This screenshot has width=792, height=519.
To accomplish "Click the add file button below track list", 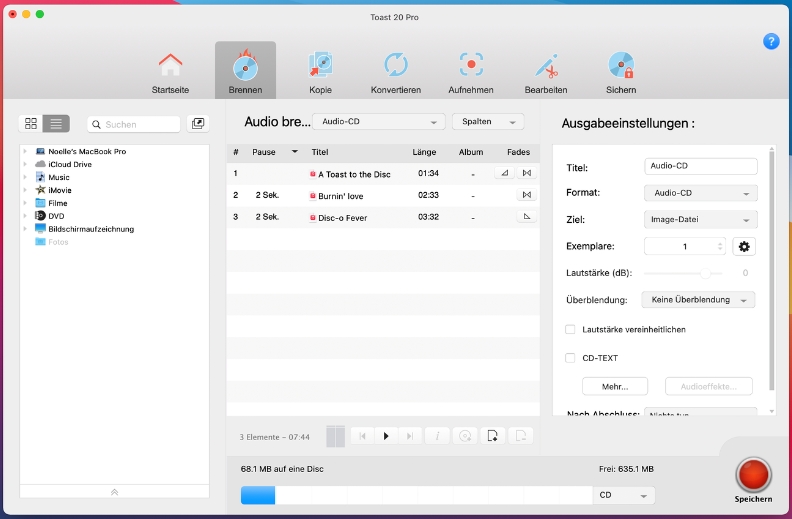I will pyautogui.click(x=492, y=436).
